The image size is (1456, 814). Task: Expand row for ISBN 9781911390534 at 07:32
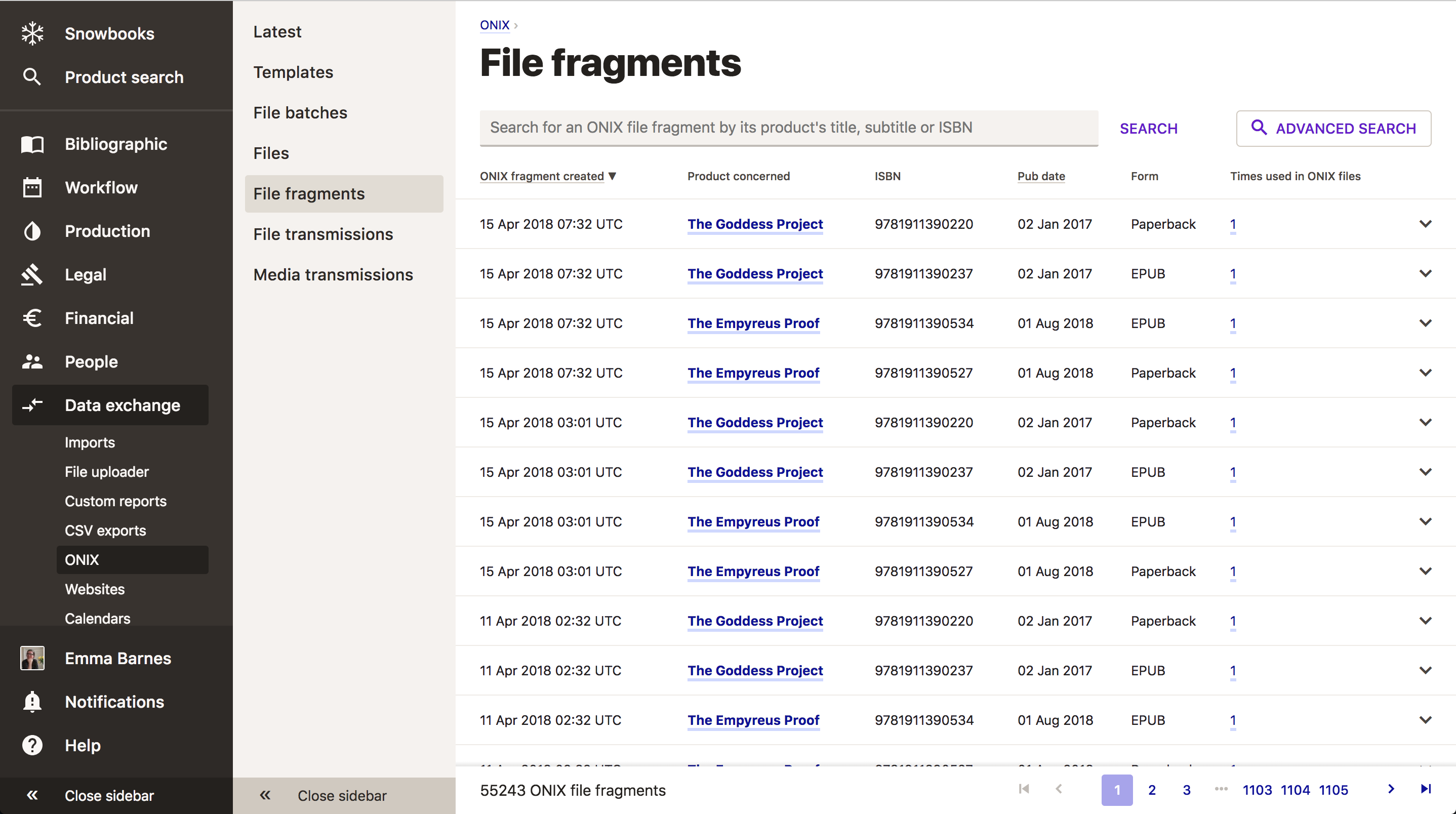click(1425, 323)
